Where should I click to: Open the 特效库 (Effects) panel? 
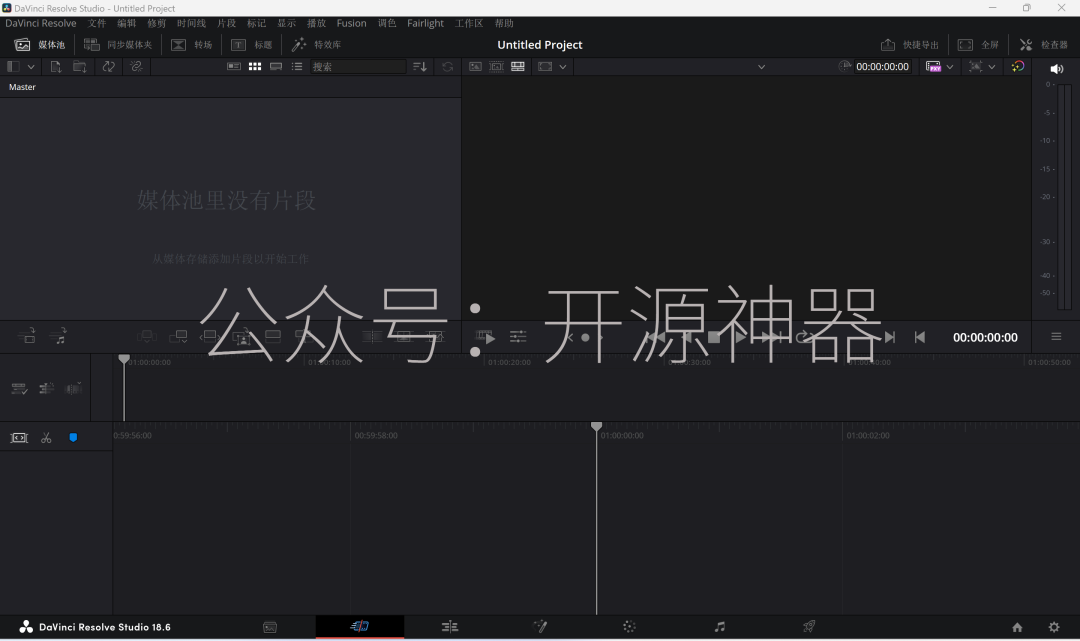[x=316, y=45]
